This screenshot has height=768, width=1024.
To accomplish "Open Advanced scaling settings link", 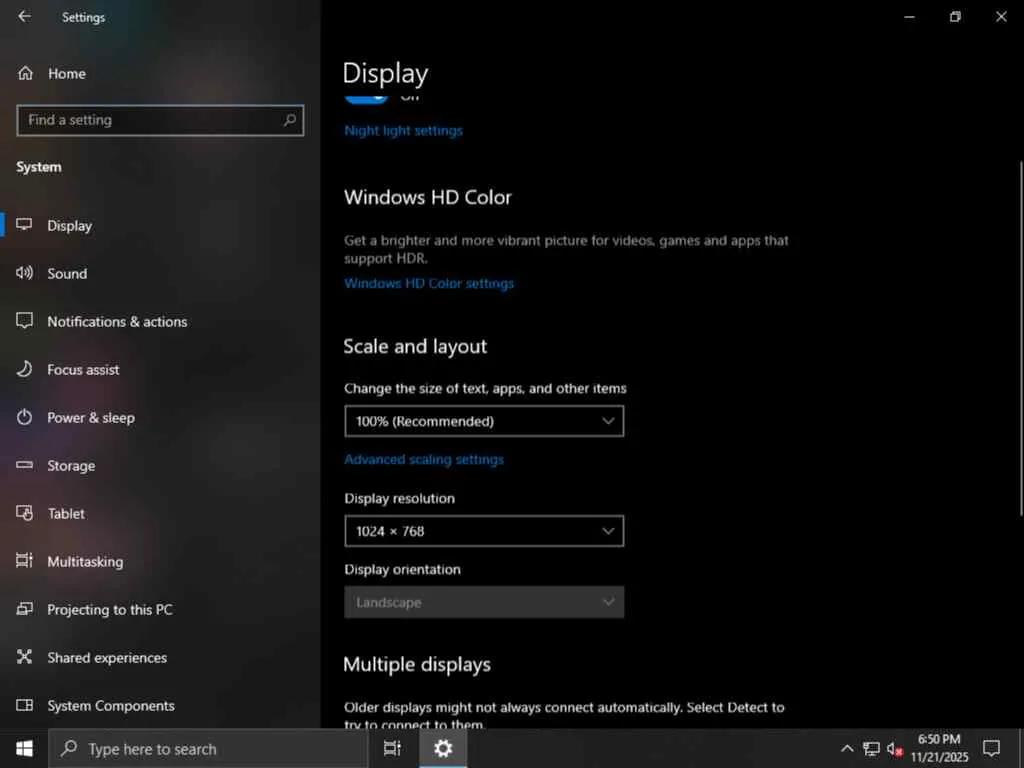I will [x=424, y=460].
